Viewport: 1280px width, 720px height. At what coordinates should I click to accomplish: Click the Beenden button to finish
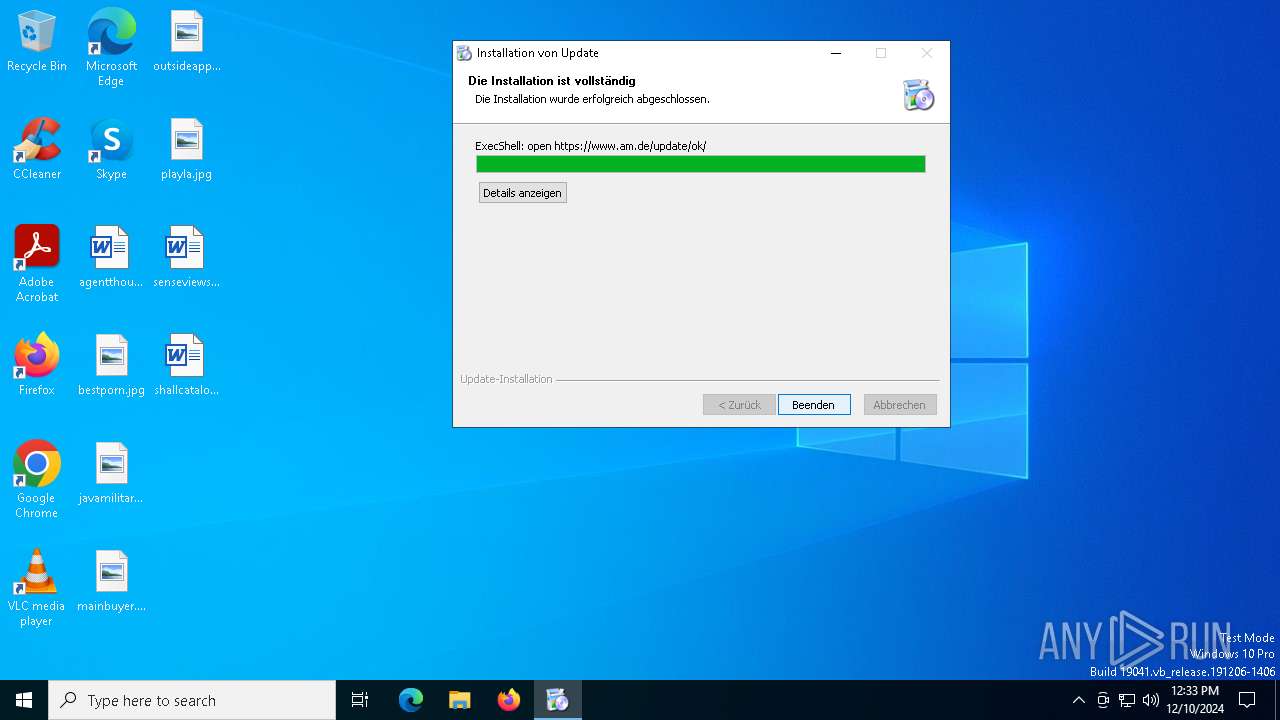point(814,405)
